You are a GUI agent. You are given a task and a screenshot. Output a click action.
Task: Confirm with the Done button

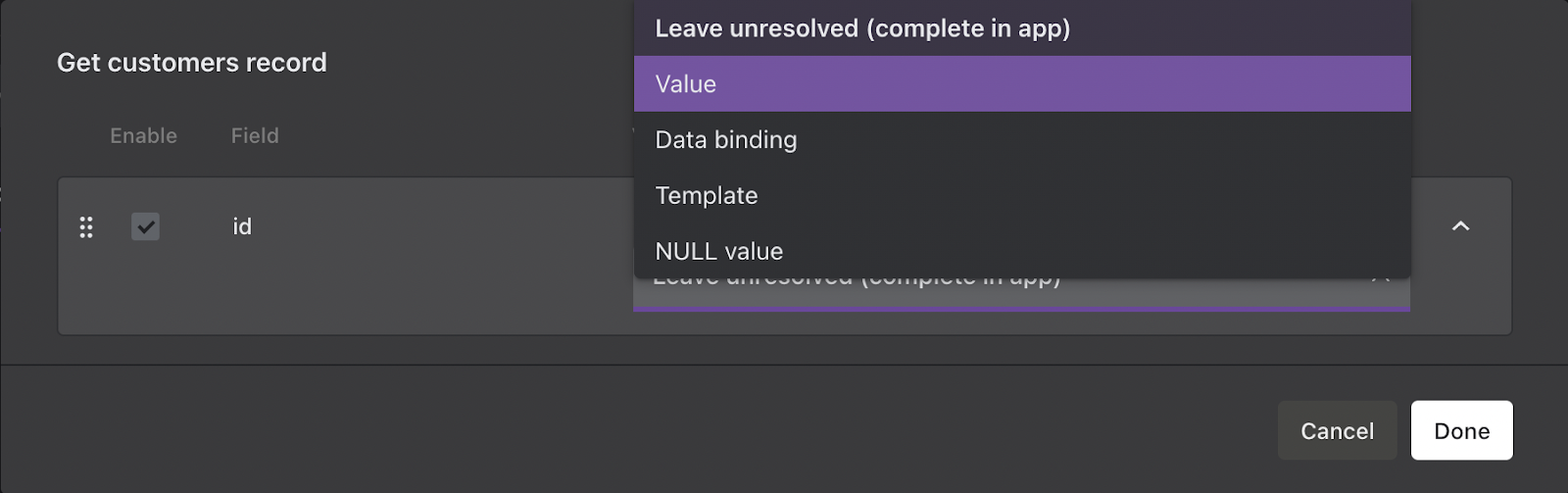(1461, 431)
